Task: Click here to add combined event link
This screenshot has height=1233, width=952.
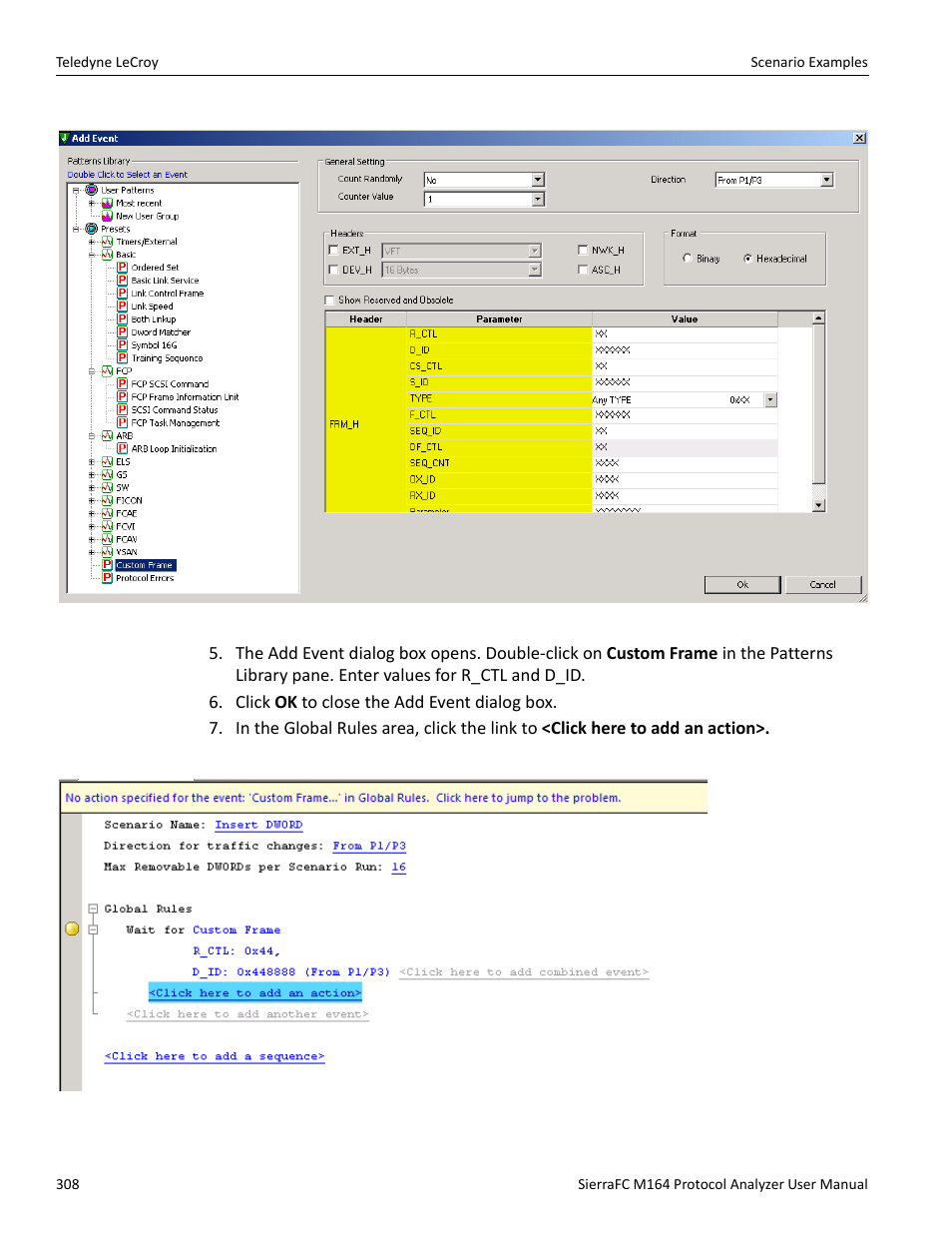Action: (x=524, y=972)
